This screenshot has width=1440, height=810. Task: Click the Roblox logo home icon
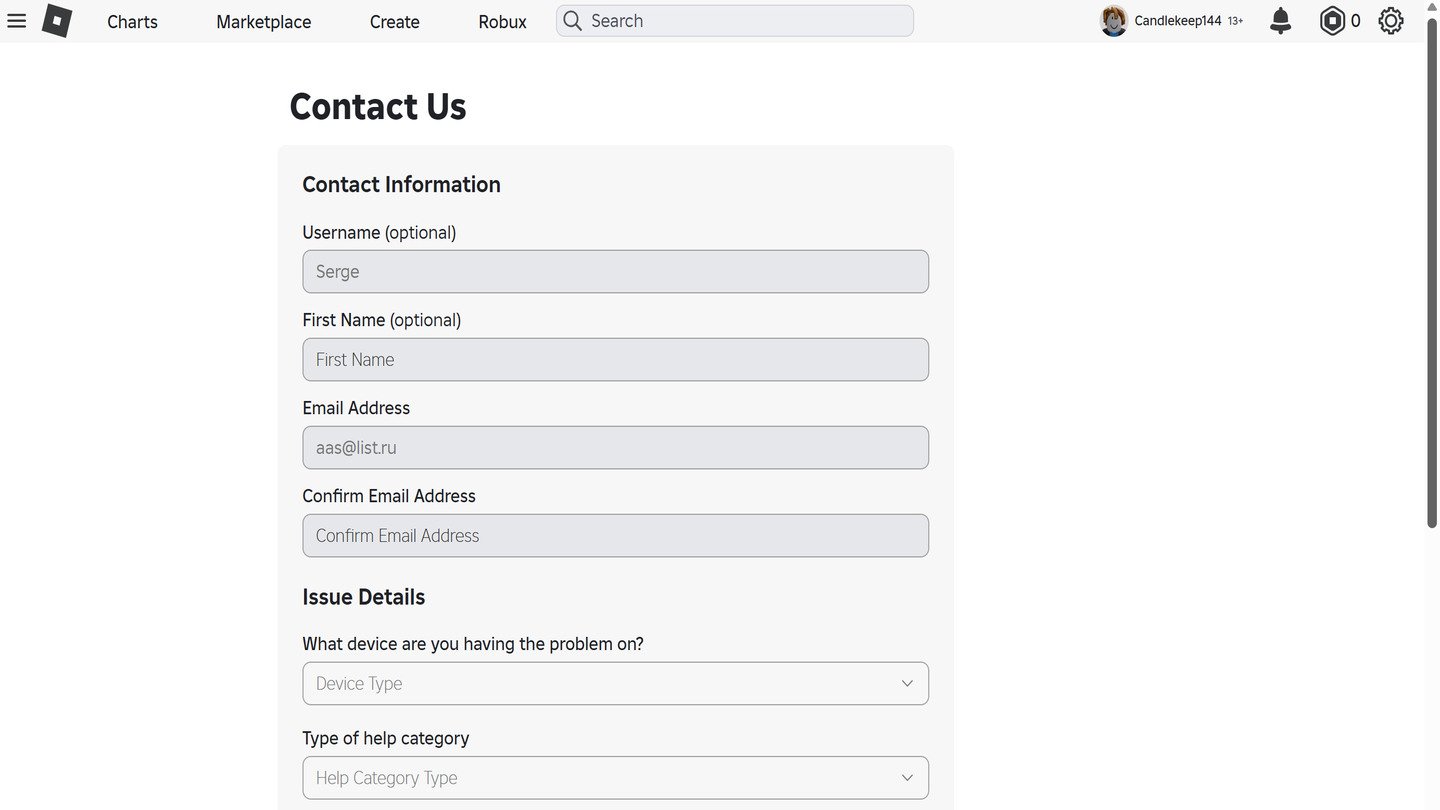click(57, 21)
